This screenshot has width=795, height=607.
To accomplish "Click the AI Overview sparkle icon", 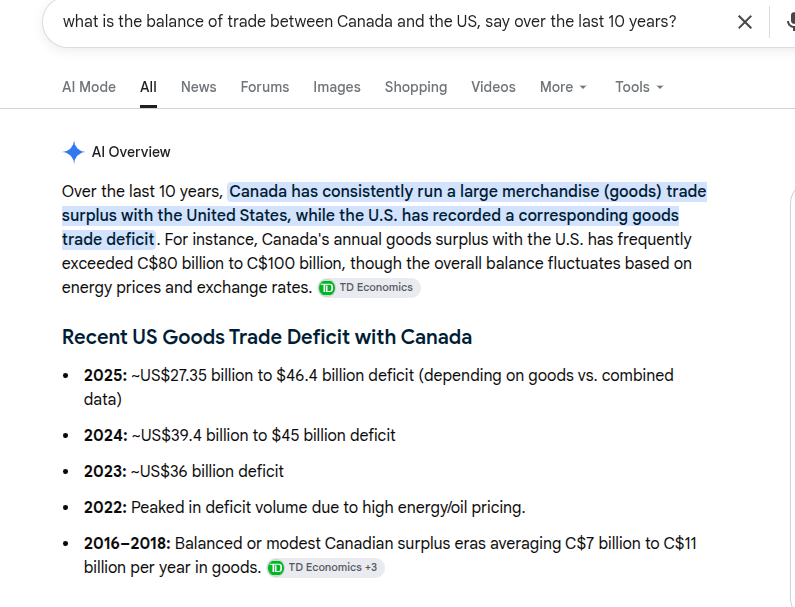I will pos(74,152).
